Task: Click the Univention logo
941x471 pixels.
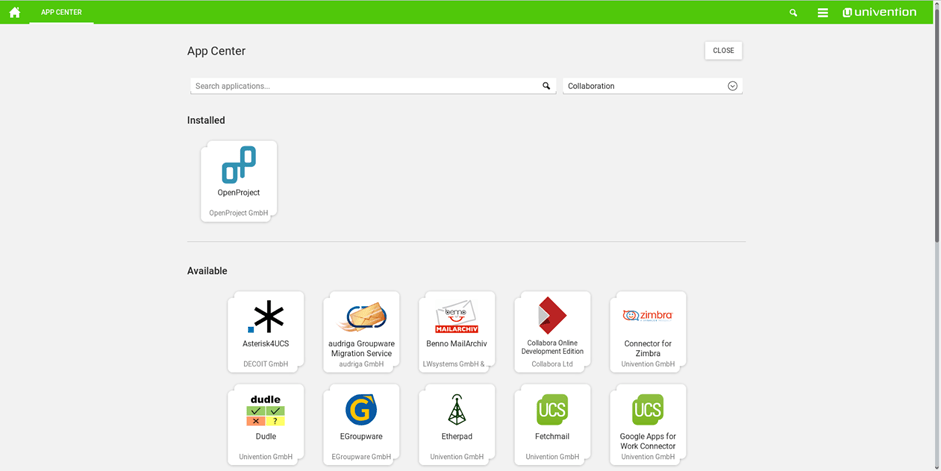Action: [879, 13]
